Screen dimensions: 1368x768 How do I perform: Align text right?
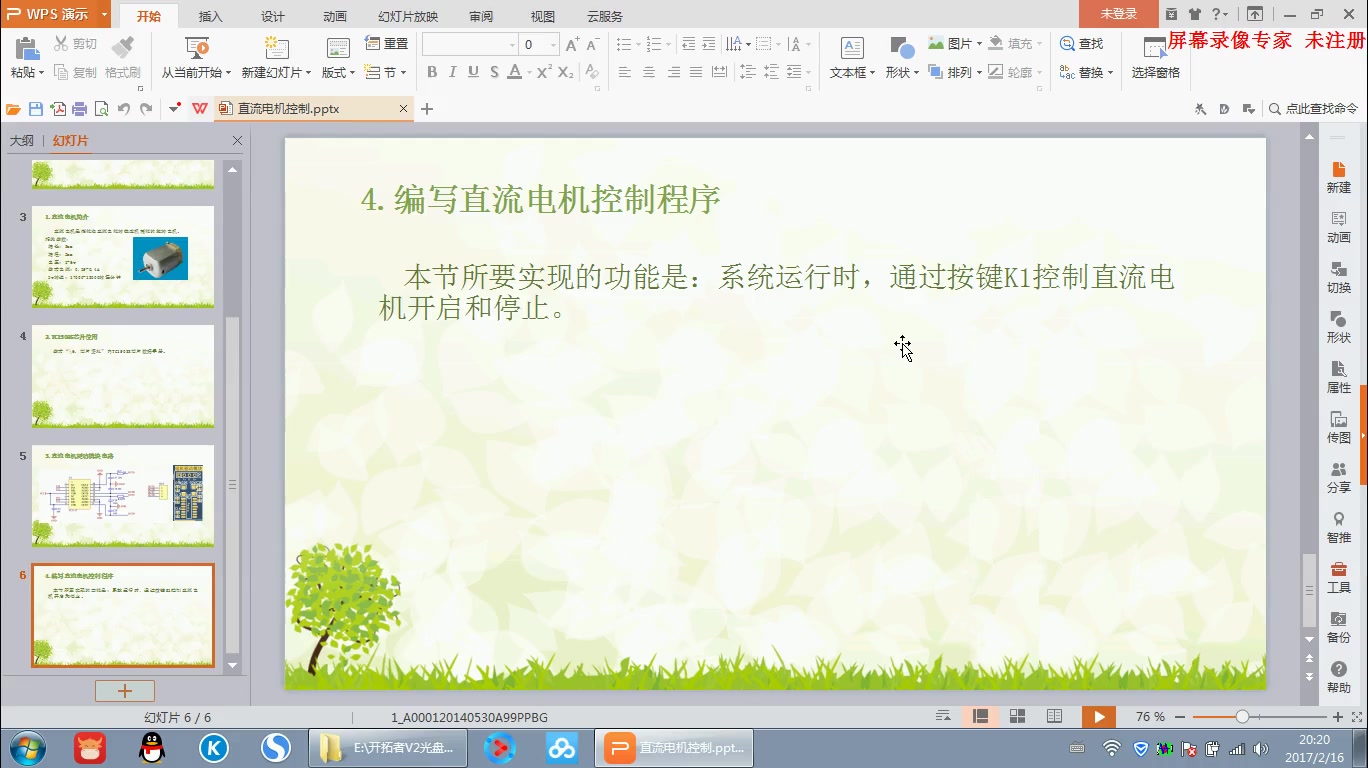pos(673,72)
